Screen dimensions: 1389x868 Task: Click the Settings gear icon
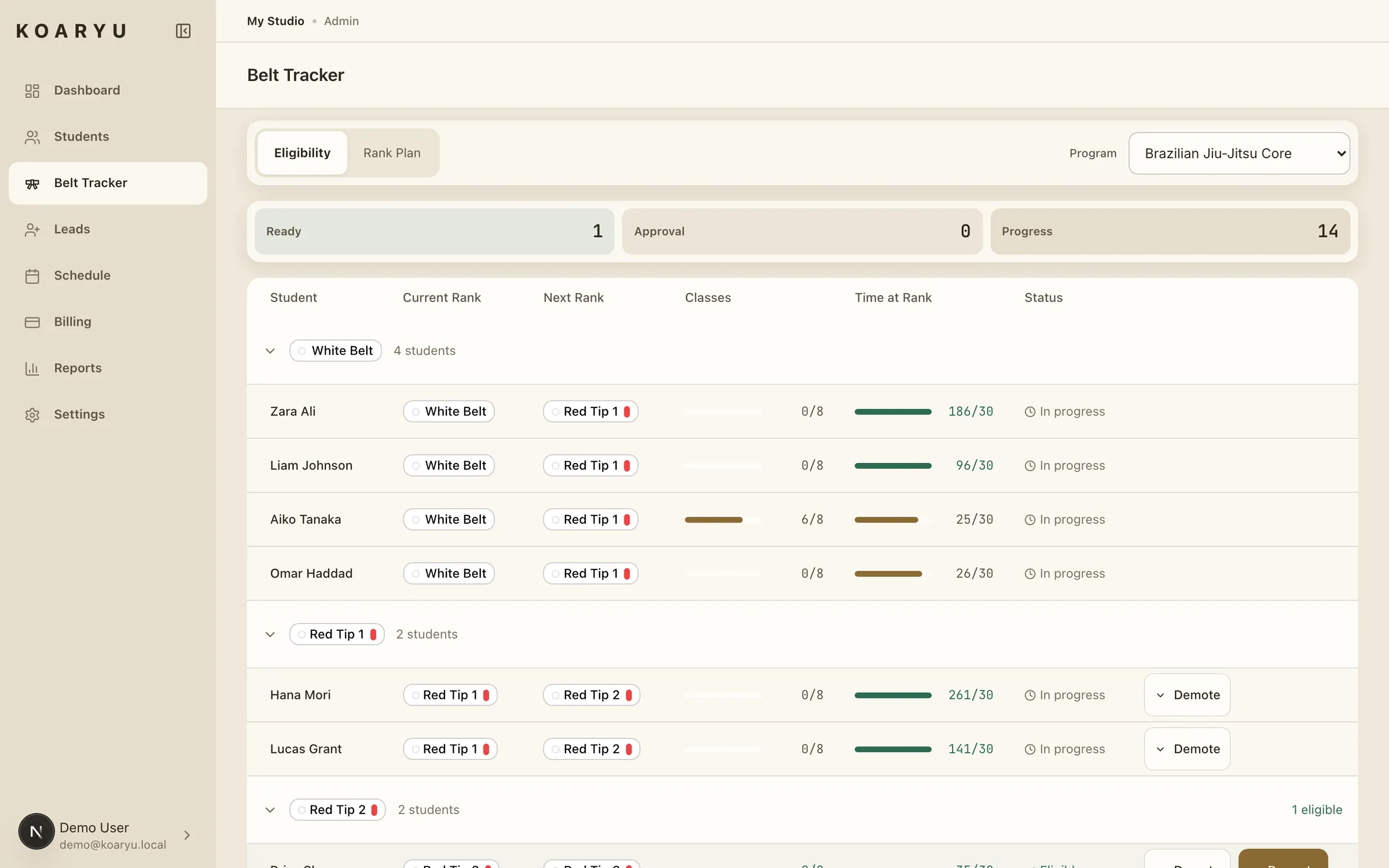click(x=32, y=415)
